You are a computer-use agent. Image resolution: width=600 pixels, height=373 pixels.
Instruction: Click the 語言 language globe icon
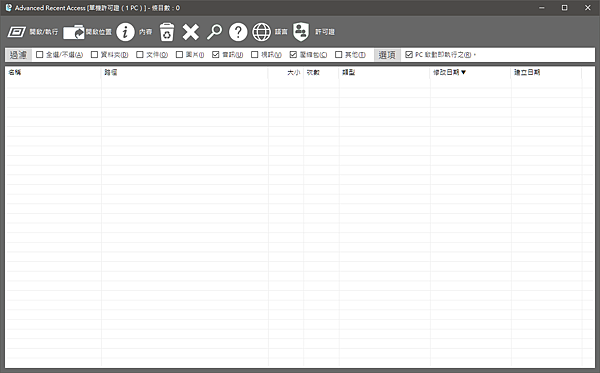point(261,32)
